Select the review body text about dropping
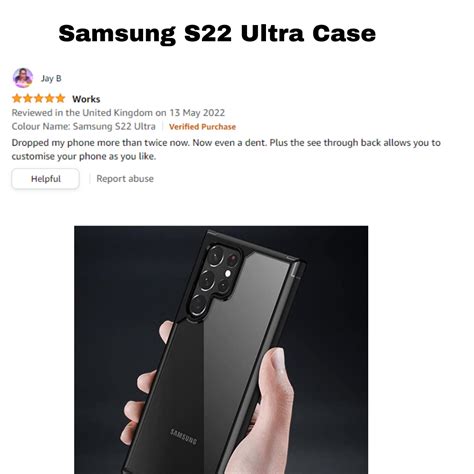This screenshot has height=474, width=474. click(226, 150)
